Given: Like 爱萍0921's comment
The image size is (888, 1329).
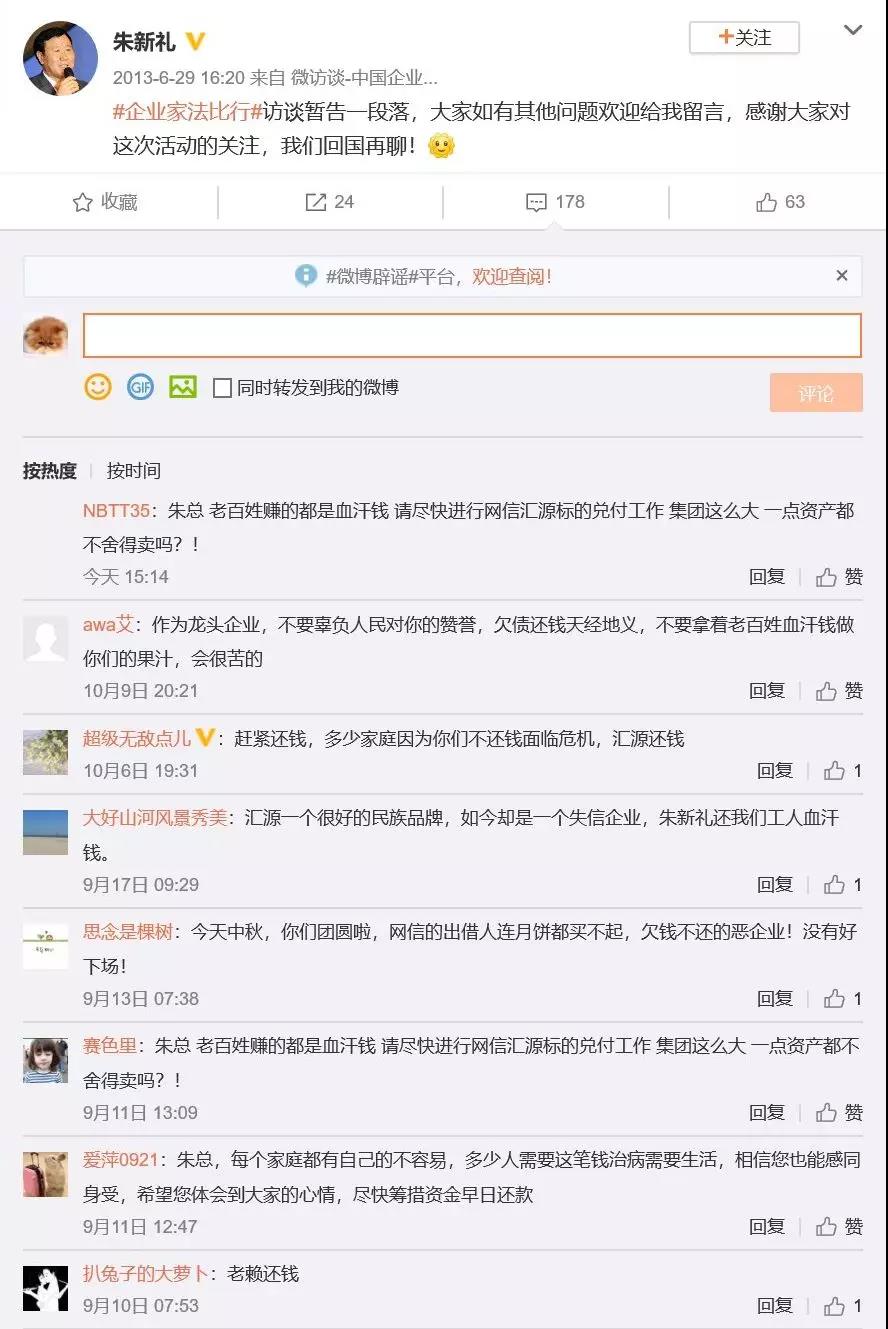Looking at the screenshot, I should pos(840,1227).
